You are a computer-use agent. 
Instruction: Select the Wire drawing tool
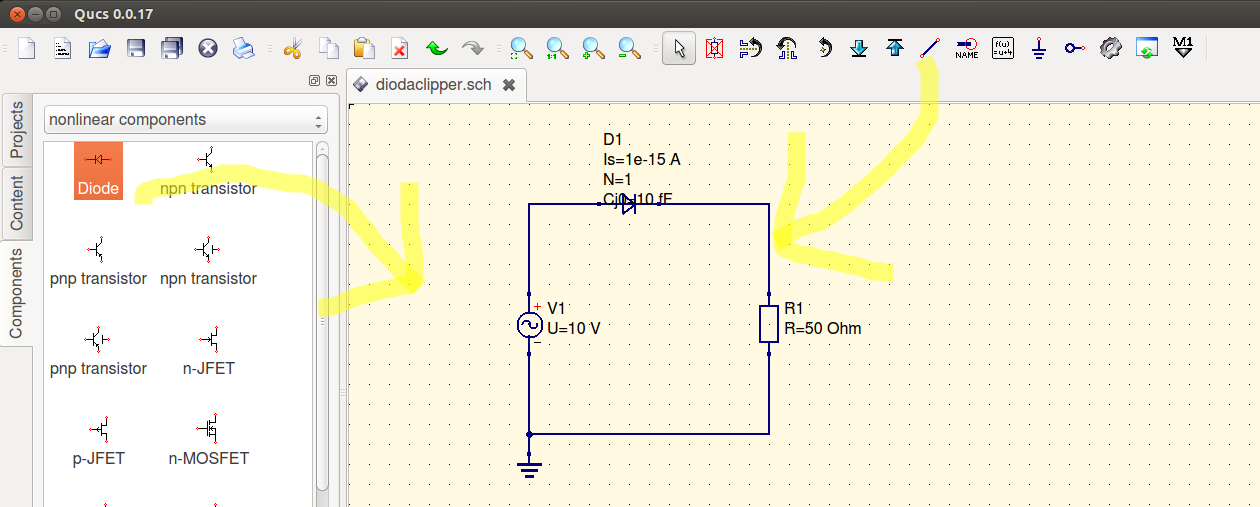pyautogui.click(x=930, y=48)
